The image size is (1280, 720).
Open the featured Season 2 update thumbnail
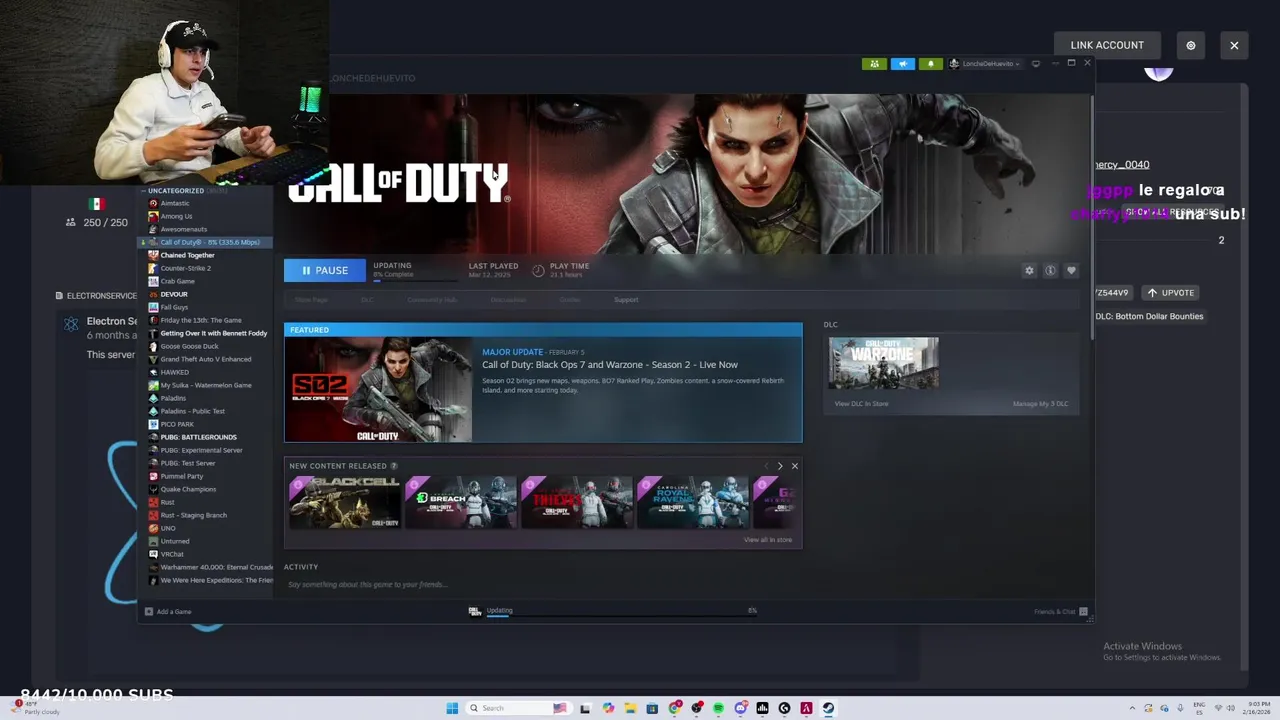(x=378, y=389)
